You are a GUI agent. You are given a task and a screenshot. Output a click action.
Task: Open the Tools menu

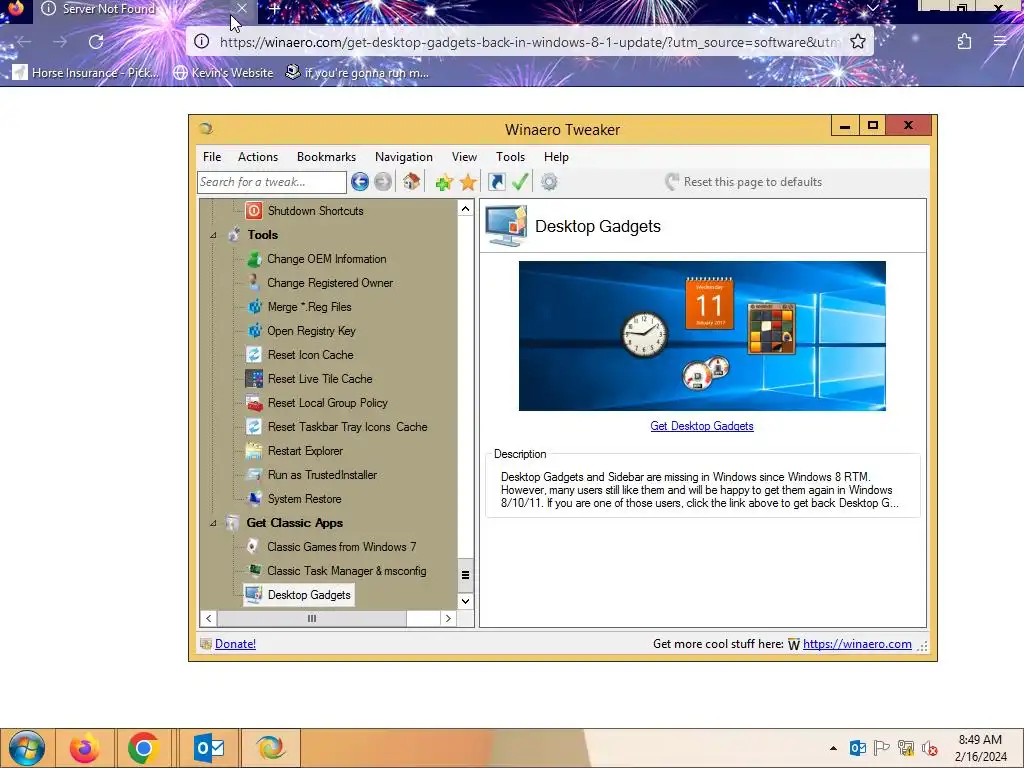510,157
